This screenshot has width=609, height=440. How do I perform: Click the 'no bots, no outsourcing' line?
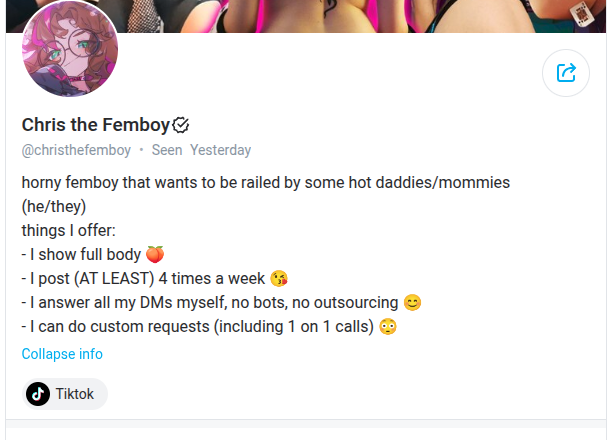(221, 303)
